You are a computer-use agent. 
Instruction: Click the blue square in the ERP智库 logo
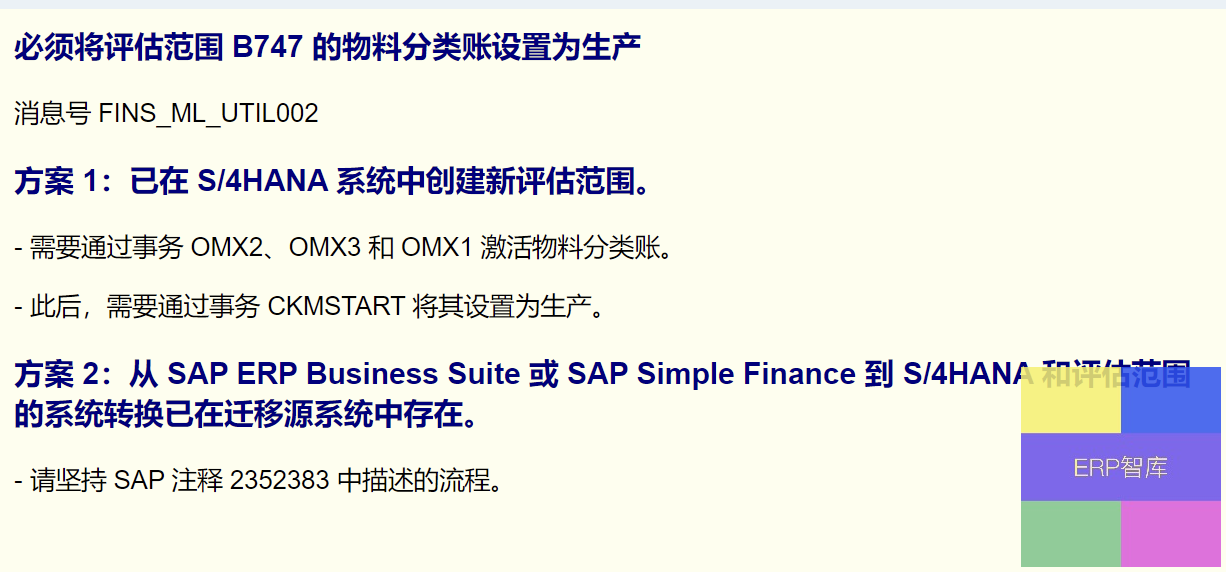point(1171,400)
